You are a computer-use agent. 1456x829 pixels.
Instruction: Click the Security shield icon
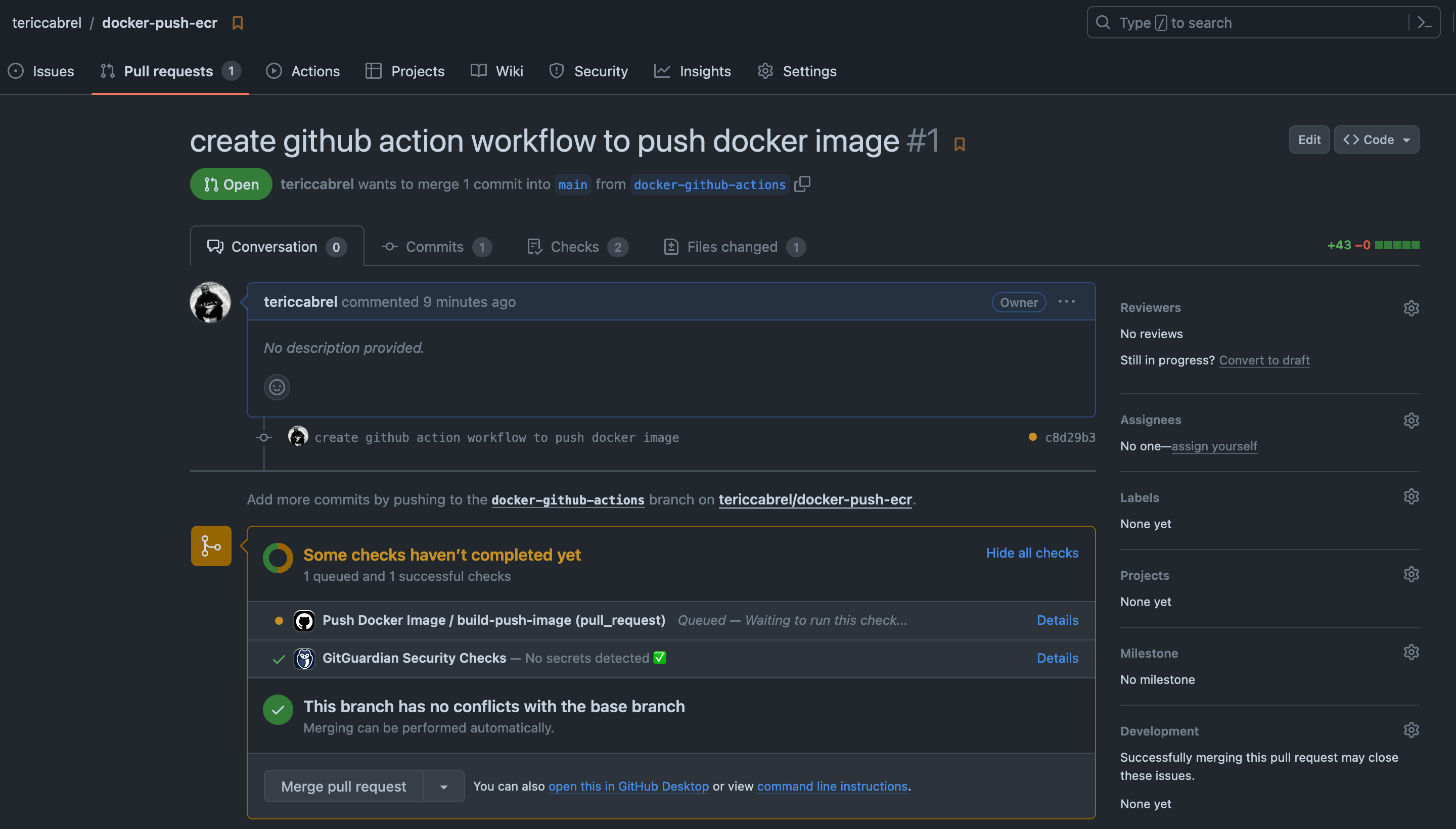pyautogui.click(x=556, y=71)
